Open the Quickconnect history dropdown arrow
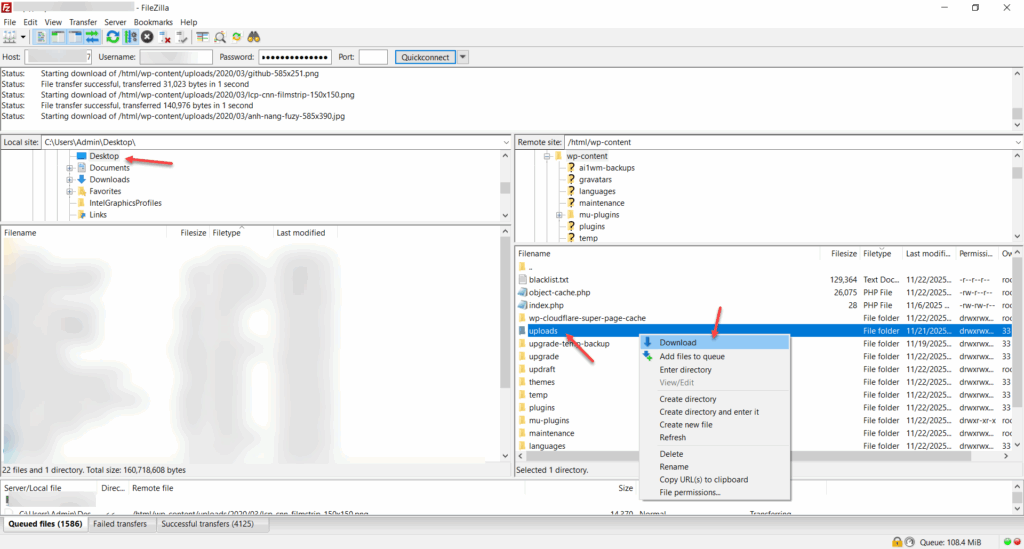This screenshot has height=549, width=1024. tap(463, 57)
